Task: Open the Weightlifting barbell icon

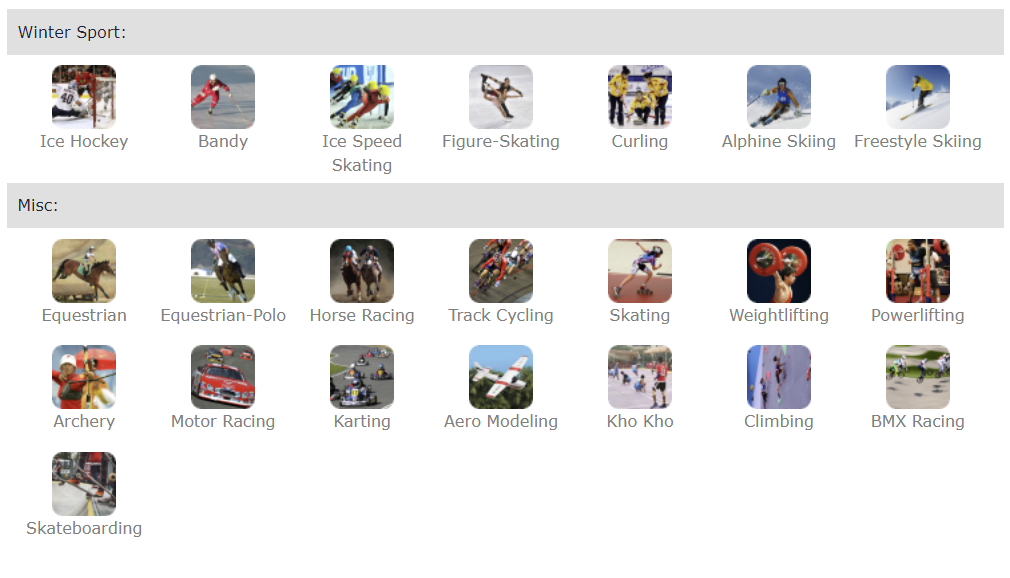Action: [779, 271]
